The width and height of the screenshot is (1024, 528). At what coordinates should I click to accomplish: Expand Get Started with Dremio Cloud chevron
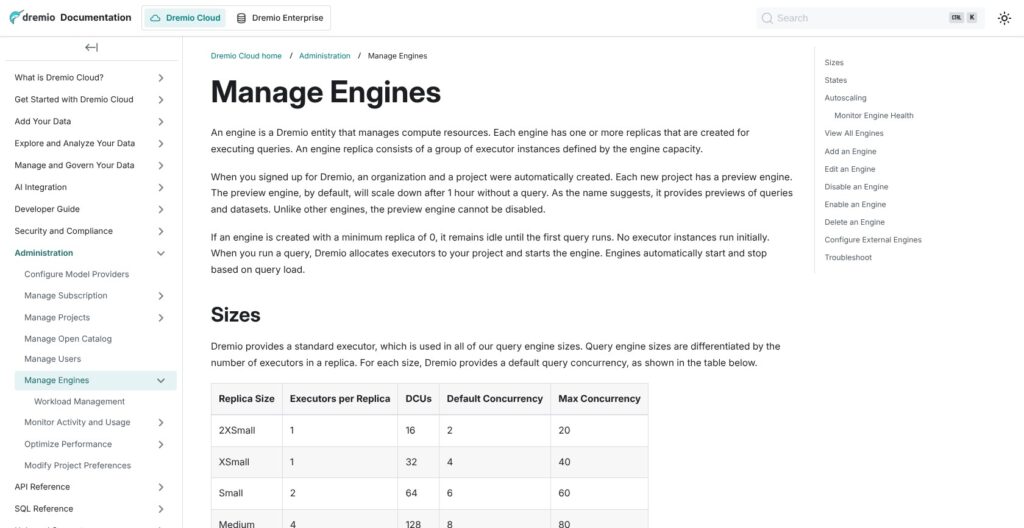coord(161,100)
